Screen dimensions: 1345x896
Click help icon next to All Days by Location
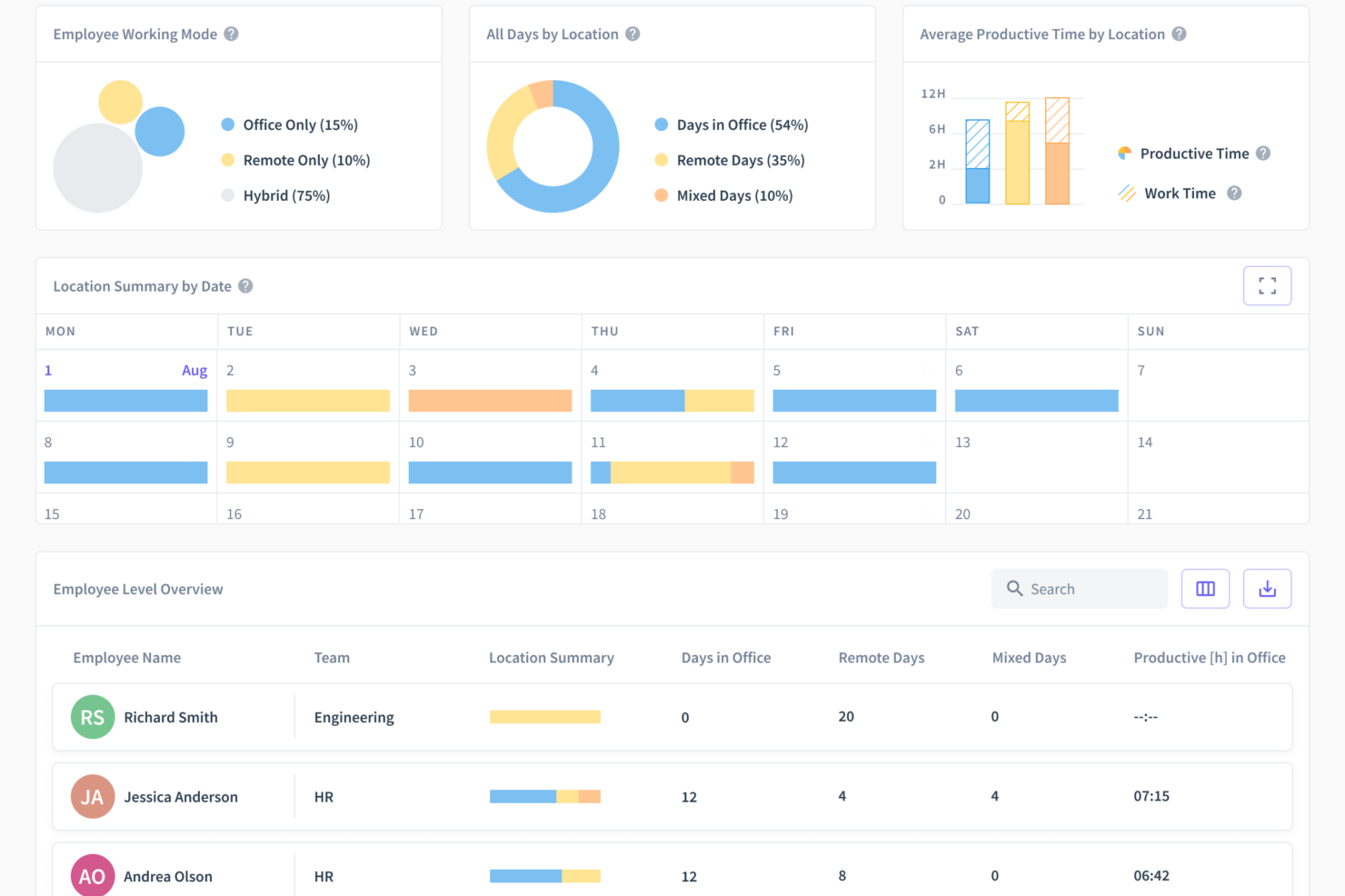click(x=633, y=34)
